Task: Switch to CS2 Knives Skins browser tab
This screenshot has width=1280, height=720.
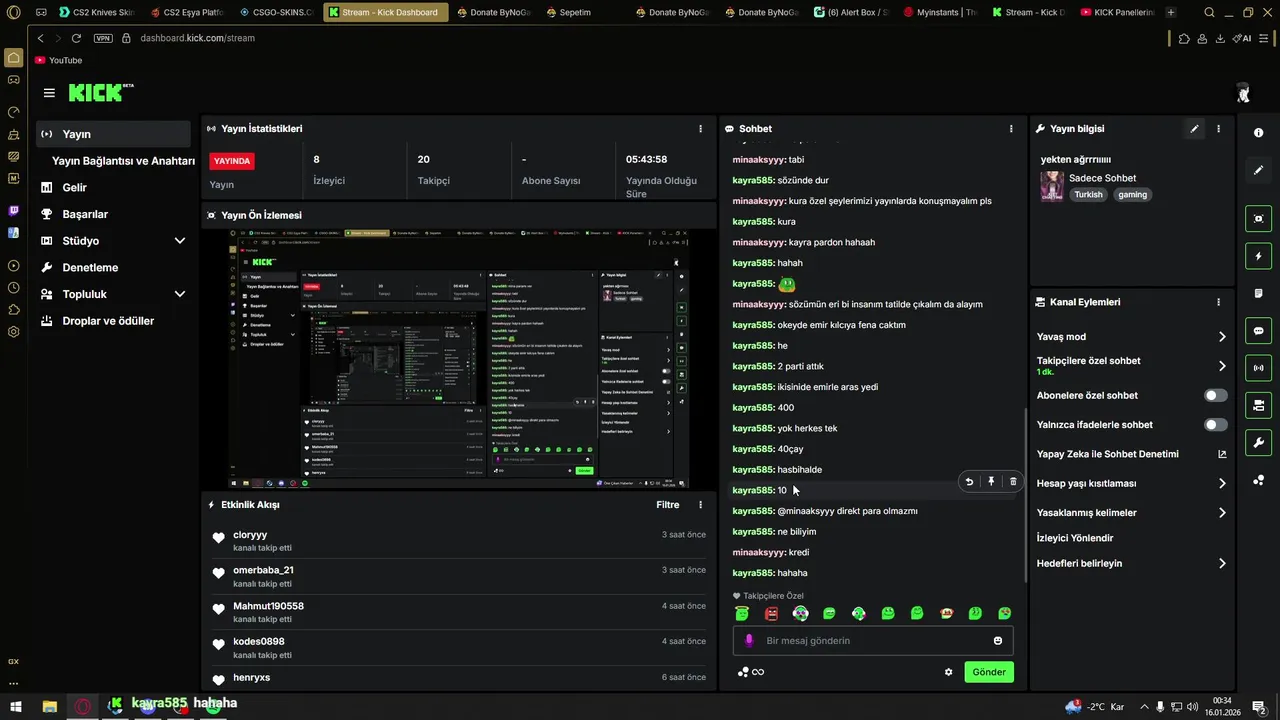Action: [97, 13]
